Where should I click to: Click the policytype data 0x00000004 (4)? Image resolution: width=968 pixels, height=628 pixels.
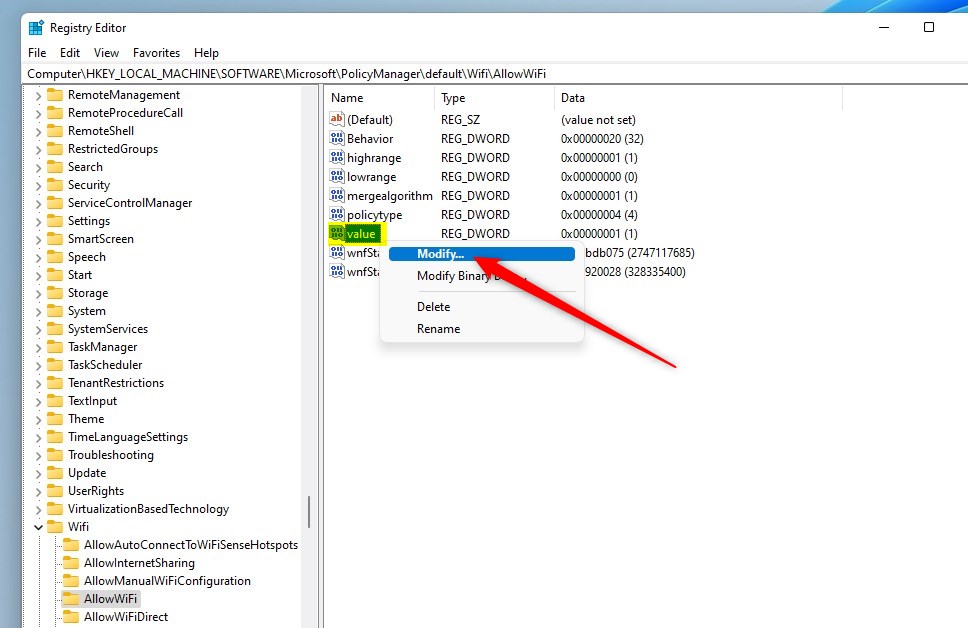click(x=599, y=215)
